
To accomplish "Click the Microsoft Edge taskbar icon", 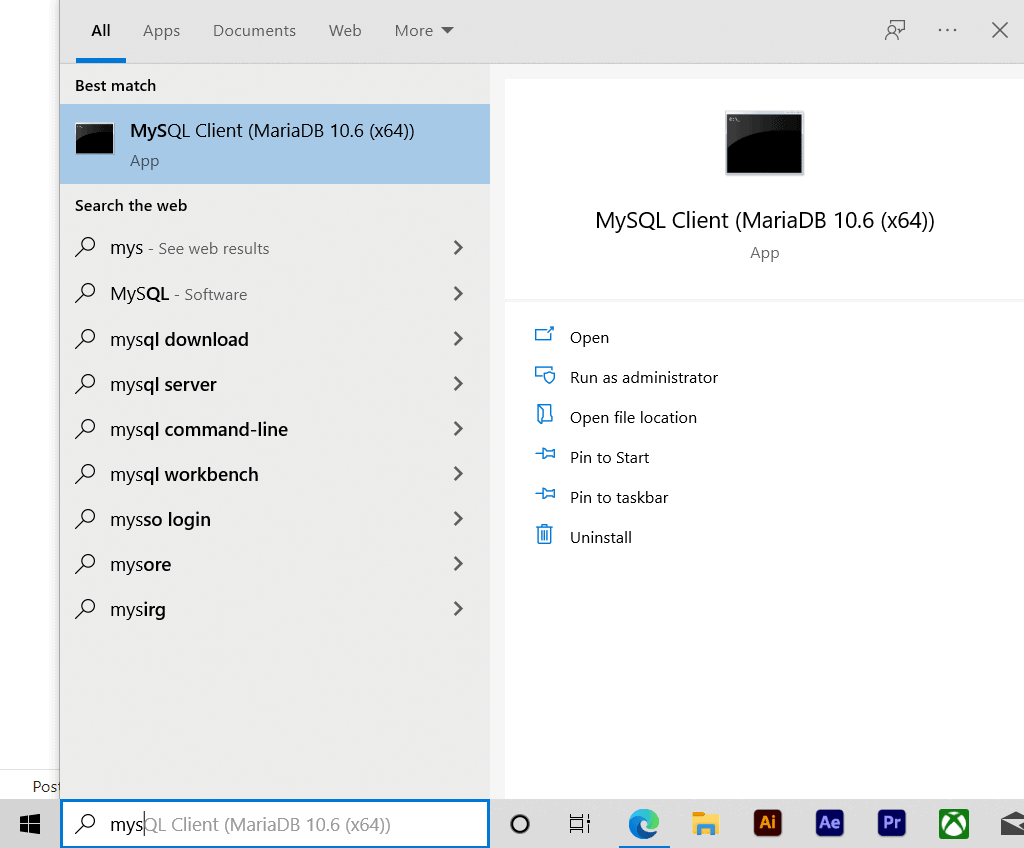I will pos(643,823).
